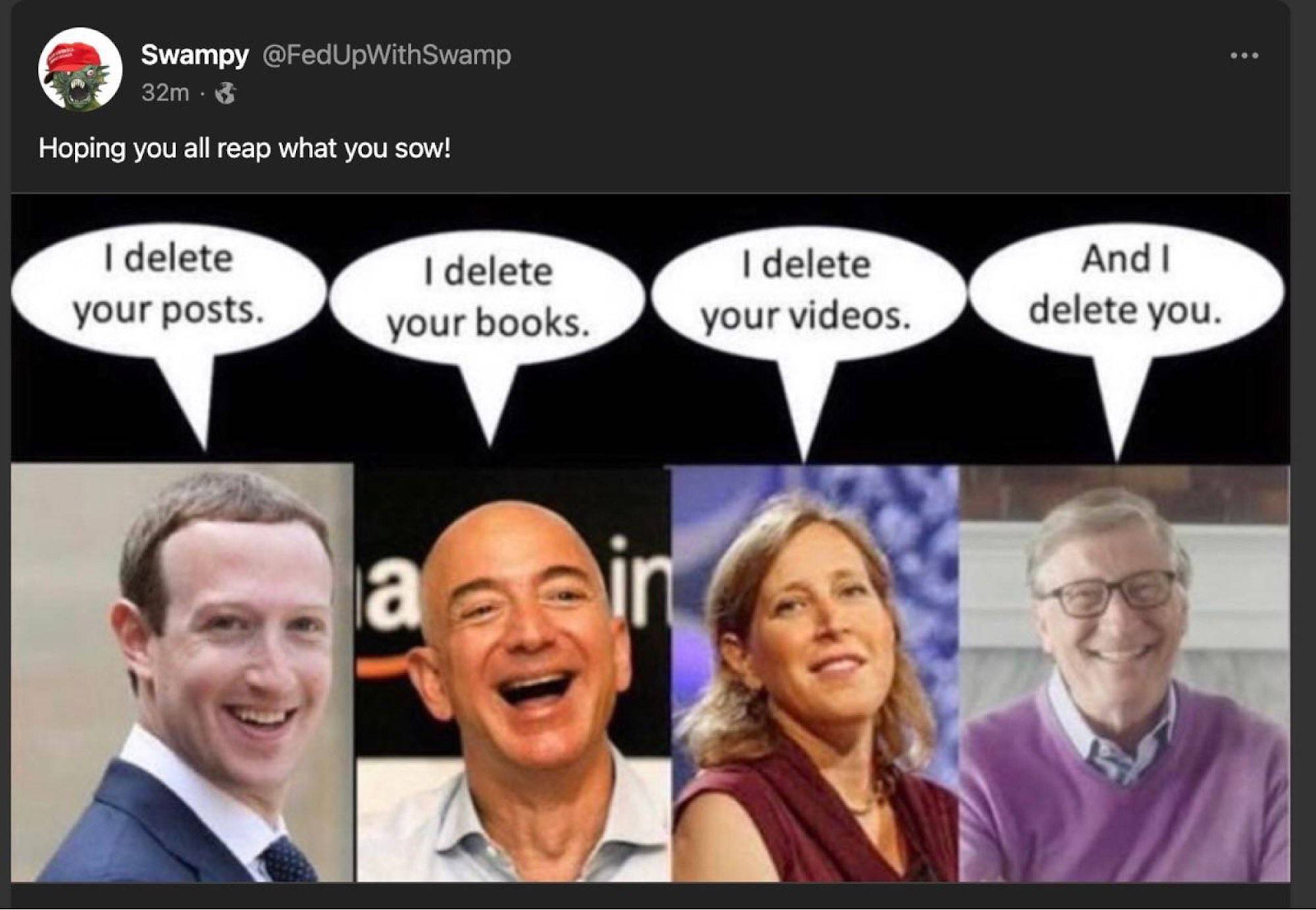
Task: Click the globe public visibility icon
Action: (225, 93)
